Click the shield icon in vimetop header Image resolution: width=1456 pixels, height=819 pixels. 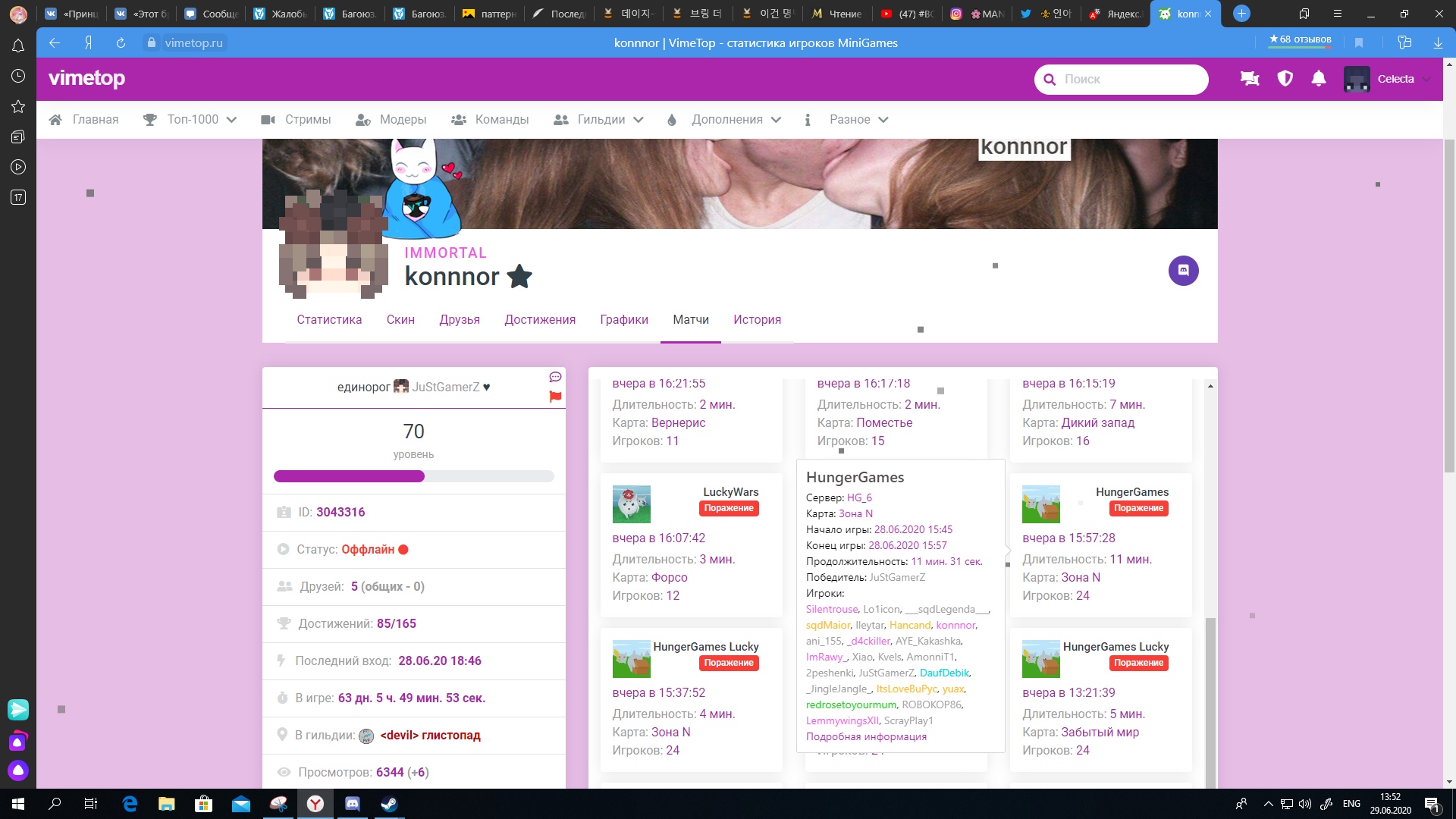coord(1285,79)
